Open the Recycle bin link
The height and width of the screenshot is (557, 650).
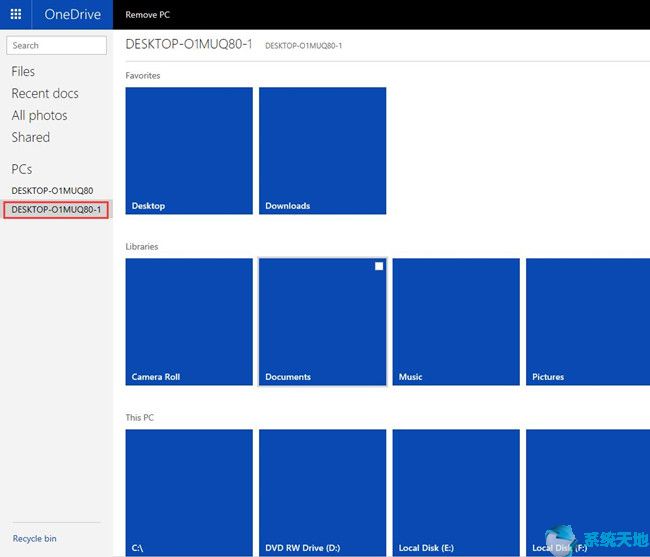point(34,538)
